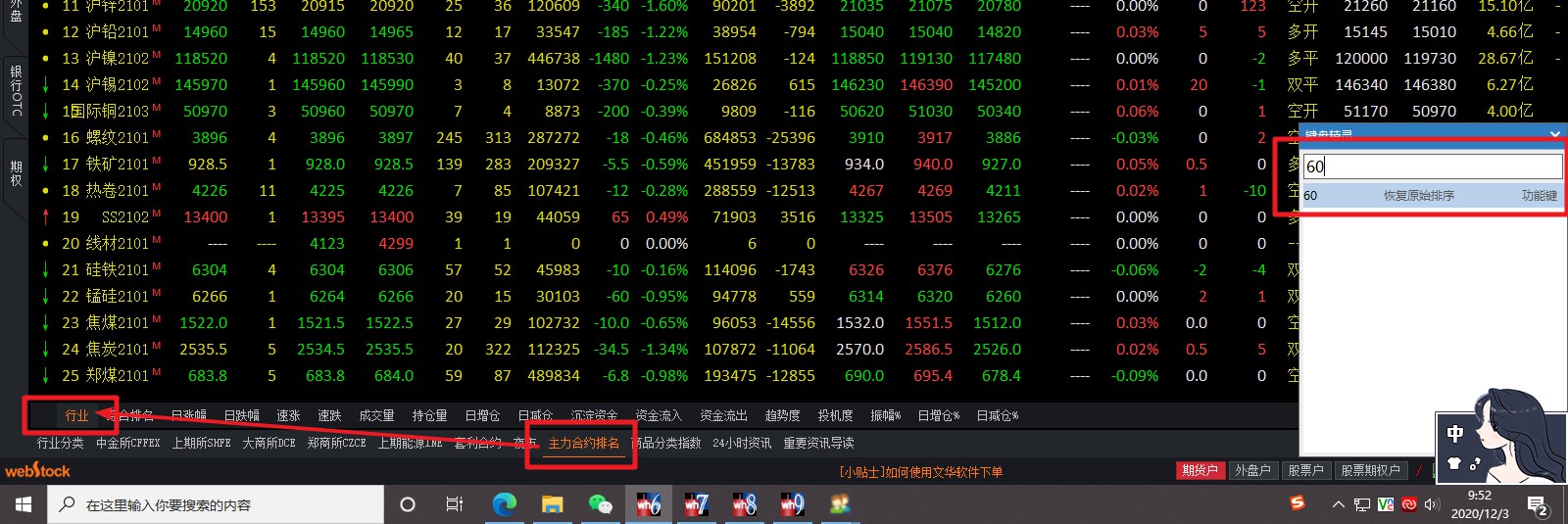This screenshot has height=524, width=1568.
Task: Open the wh7 app in taskbar
Action: coord(696,504)
